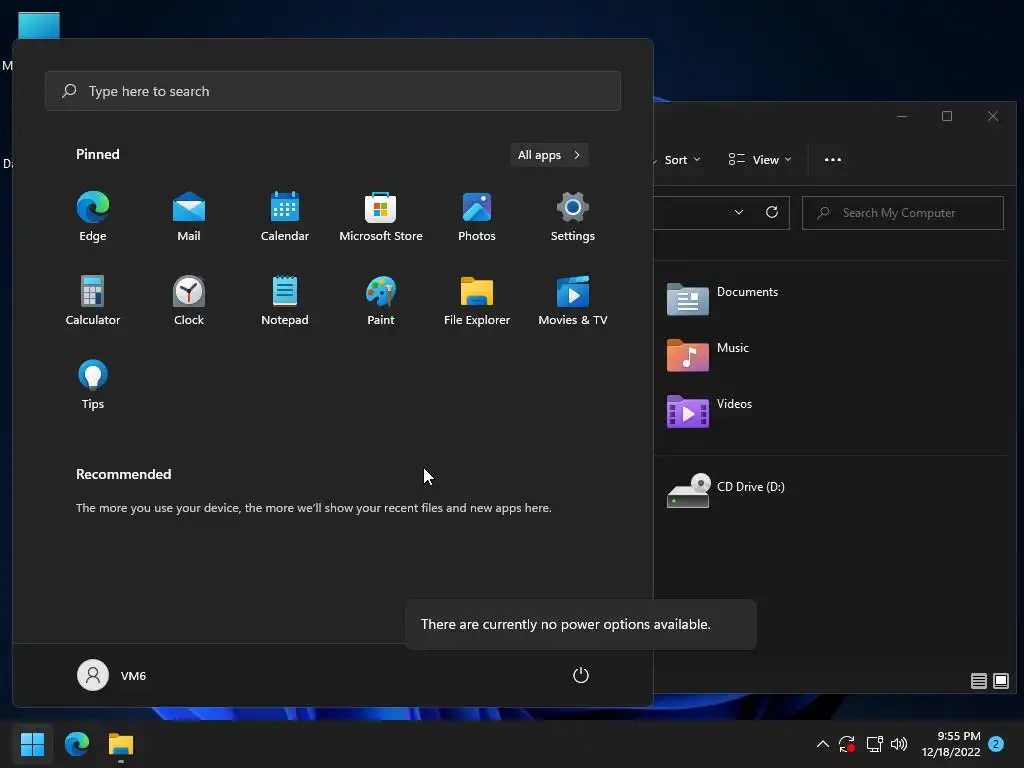The width and height of the screenshot is (1024, 768).
Task: Open the blue desktop icon behind Start menu
Action: coord(39,25)
